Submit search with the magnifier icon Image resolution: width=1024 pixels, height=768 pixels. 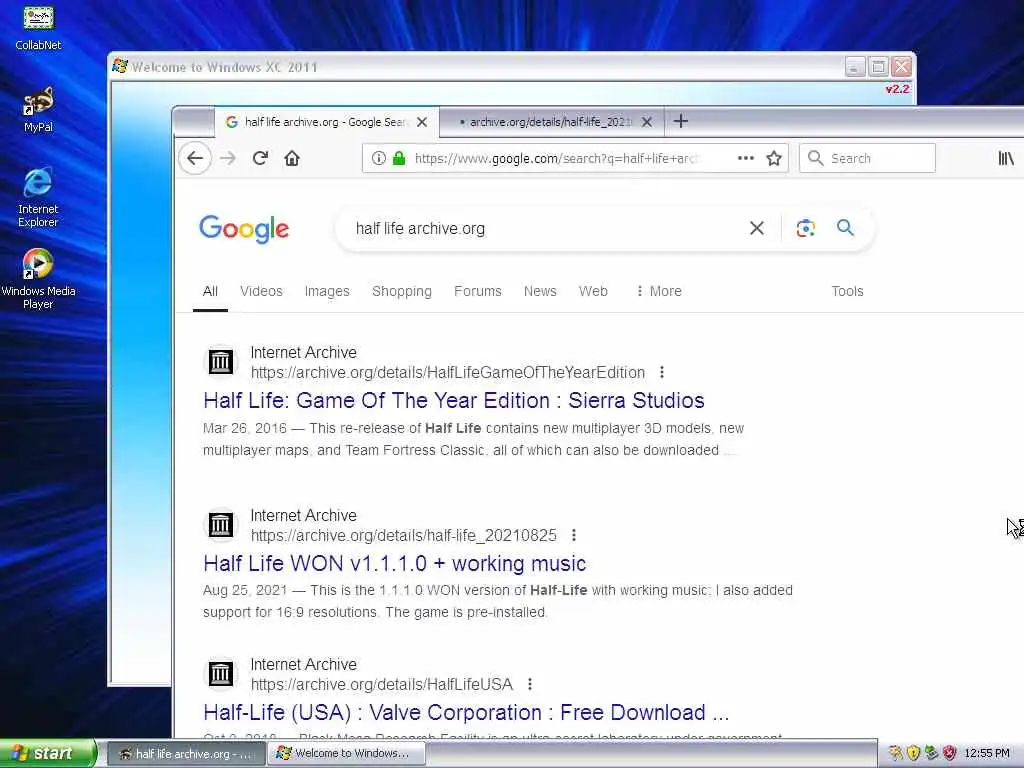point(845,227)
